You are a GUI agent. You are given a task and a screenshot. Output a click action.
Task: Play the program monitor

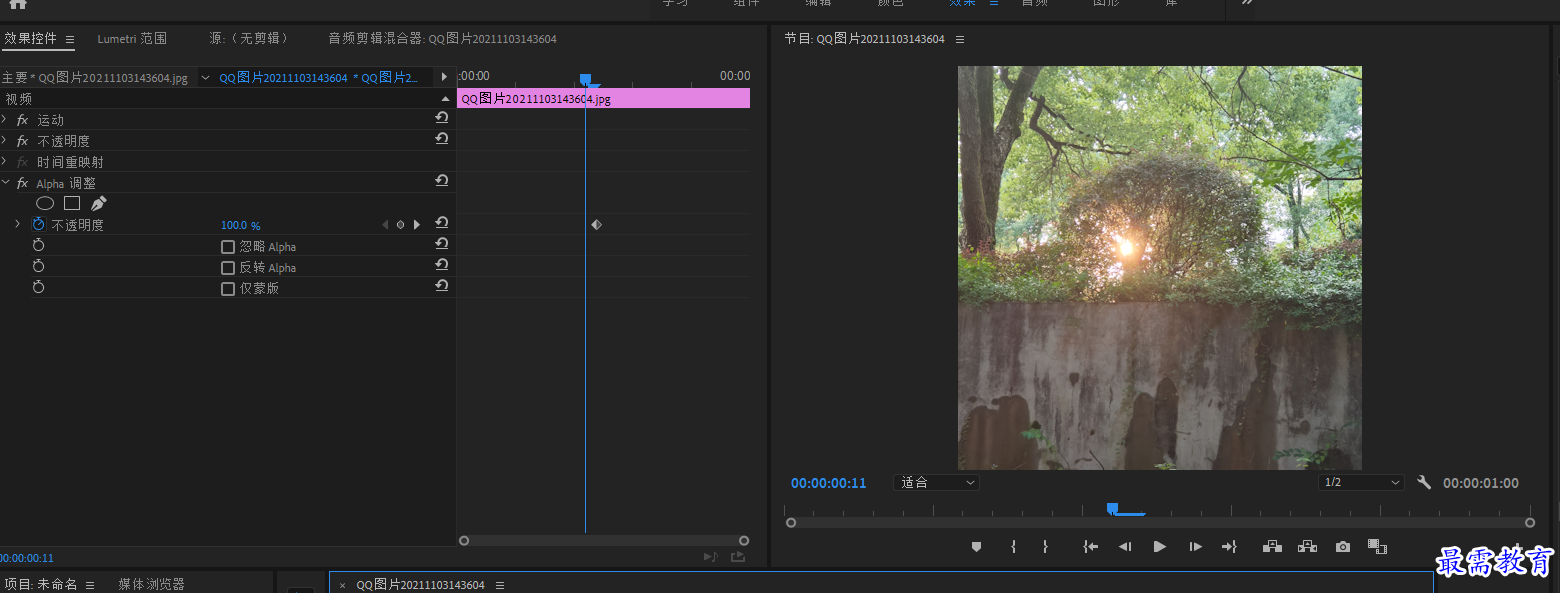[1160, 547]
